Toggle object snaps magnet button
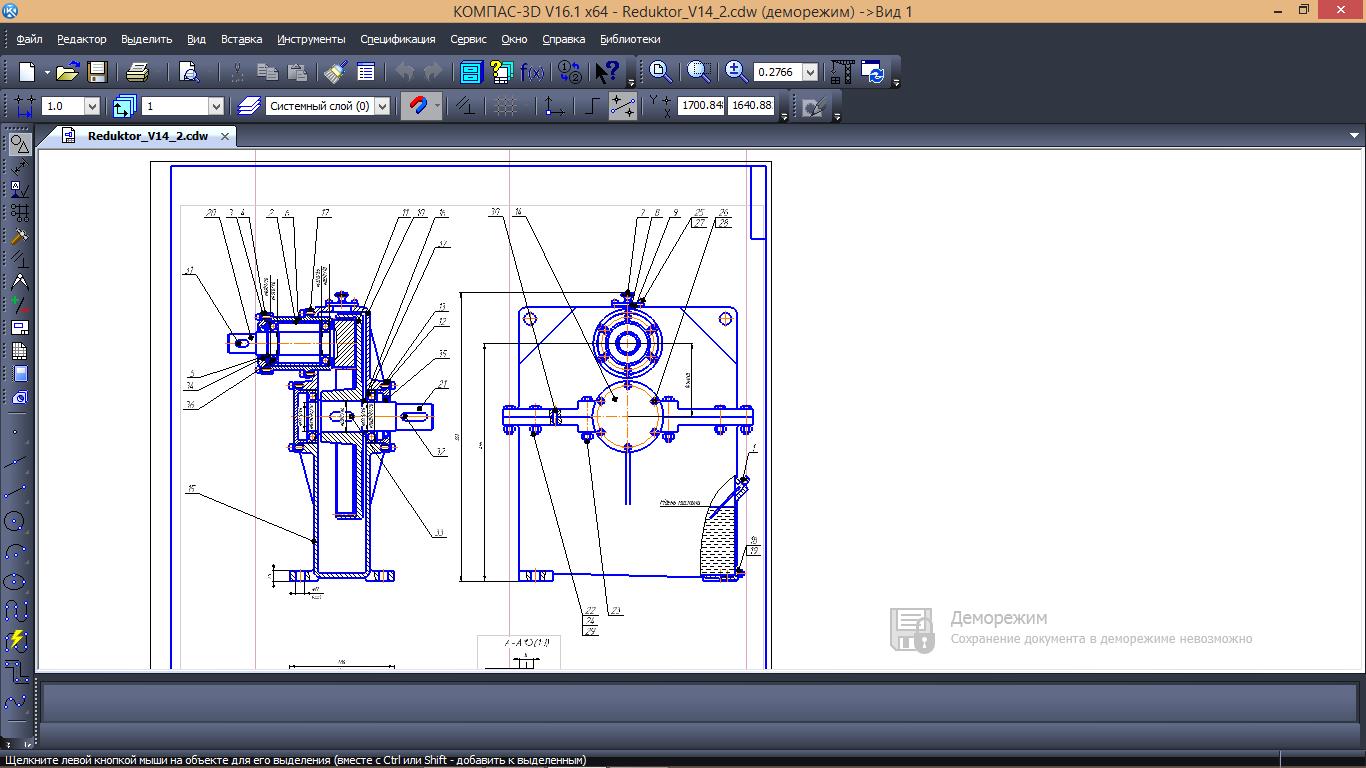1366x768 pixels. coord(416,106)
